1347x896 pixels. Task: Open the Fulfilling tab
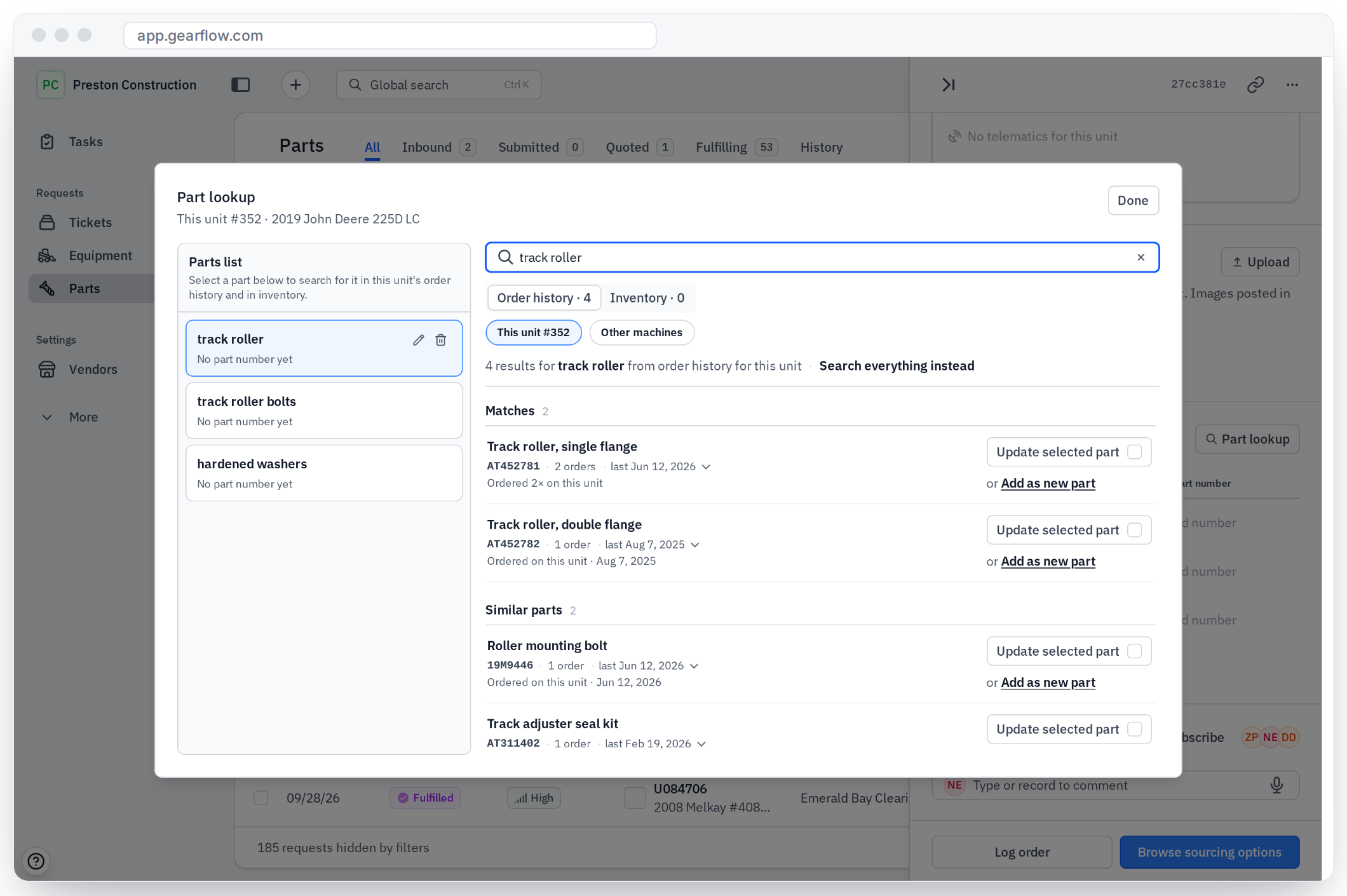click(x=736, y=147)
